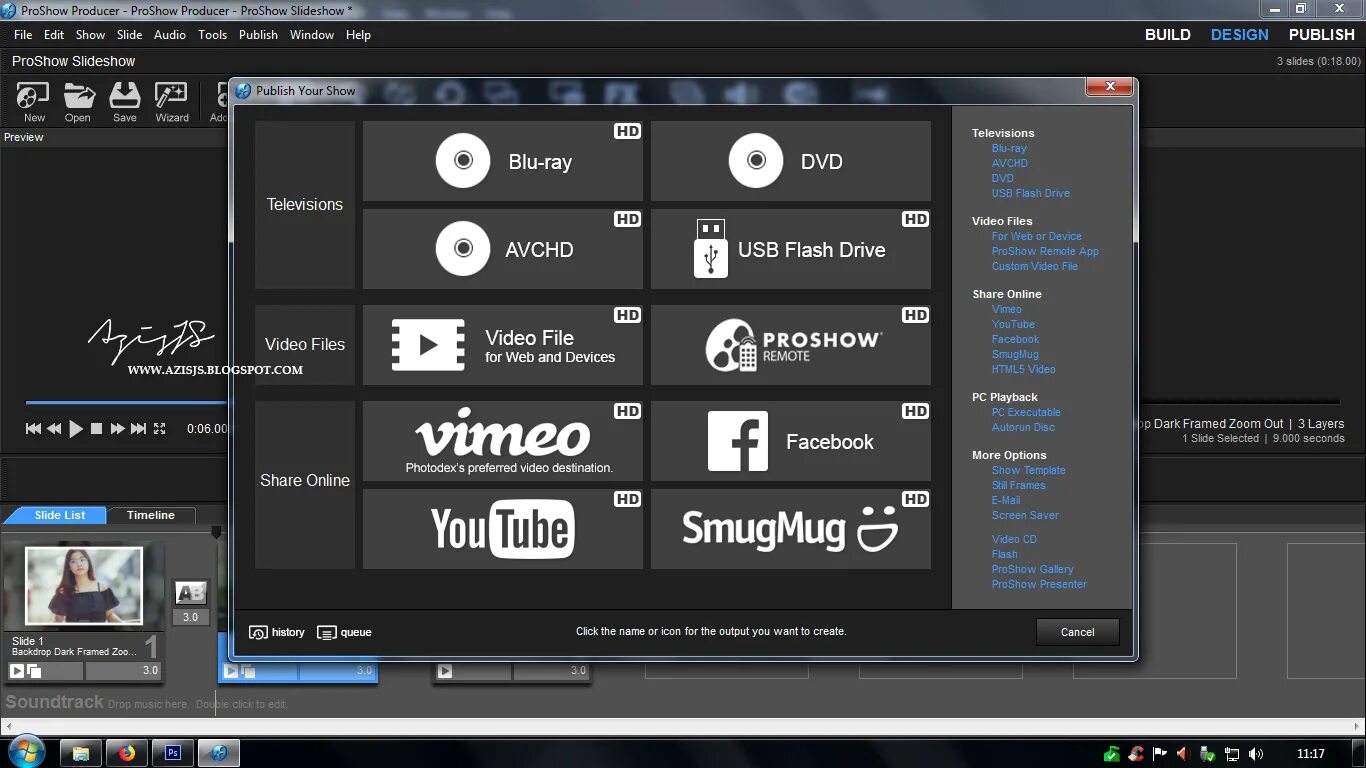Click E-Mail link under More Options
1366x768 pixels.
pos(1006,500)
